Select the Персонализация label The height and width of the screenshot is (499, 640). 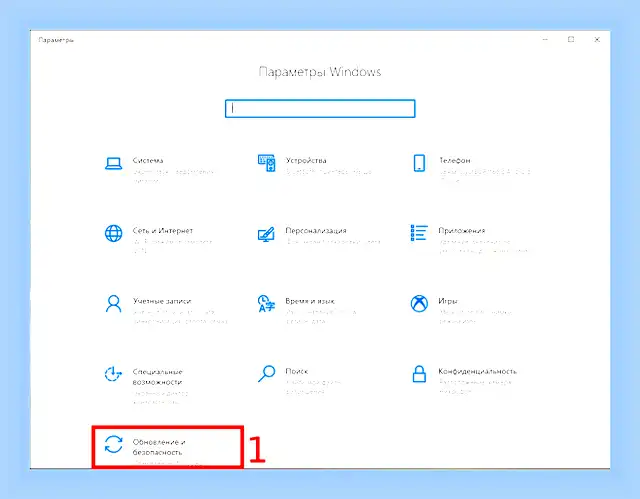point(316,231)
